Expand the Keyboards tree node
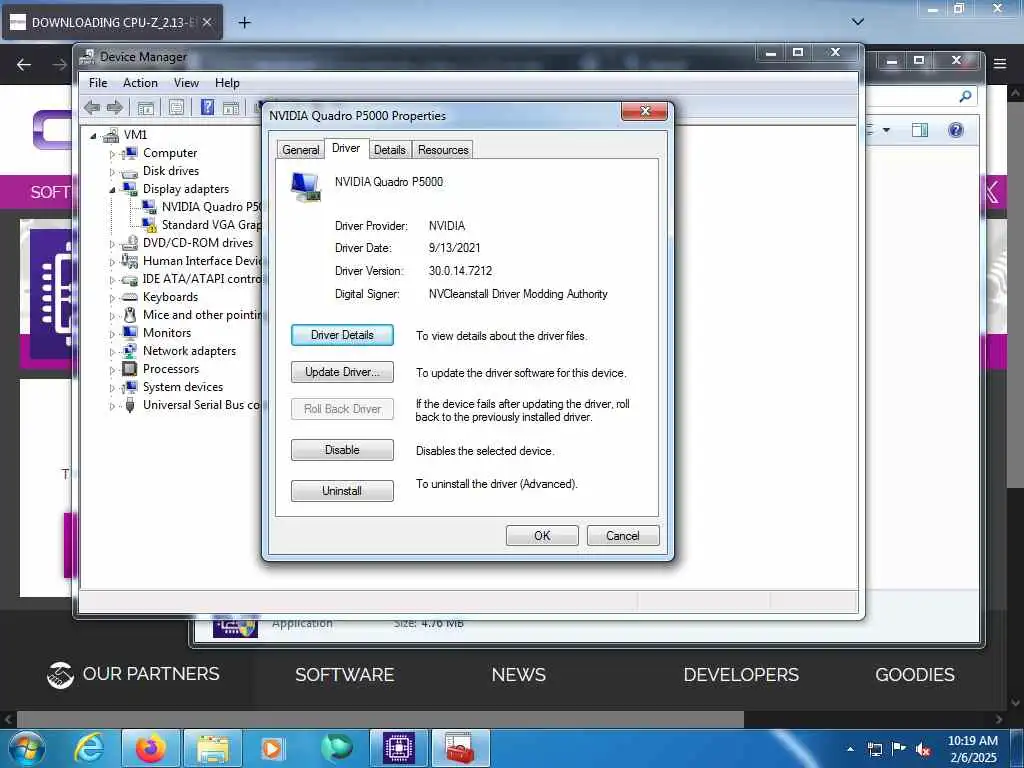The height and width of the screenshot is (768, 1024). tap(112, 298)
